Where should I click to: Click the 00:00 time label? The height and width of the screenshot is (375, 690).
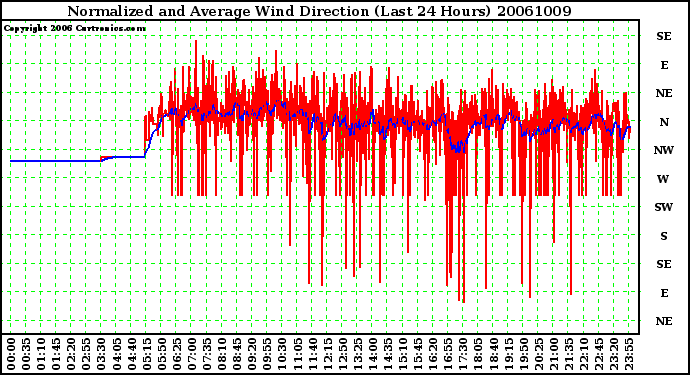tap(11, 354)
